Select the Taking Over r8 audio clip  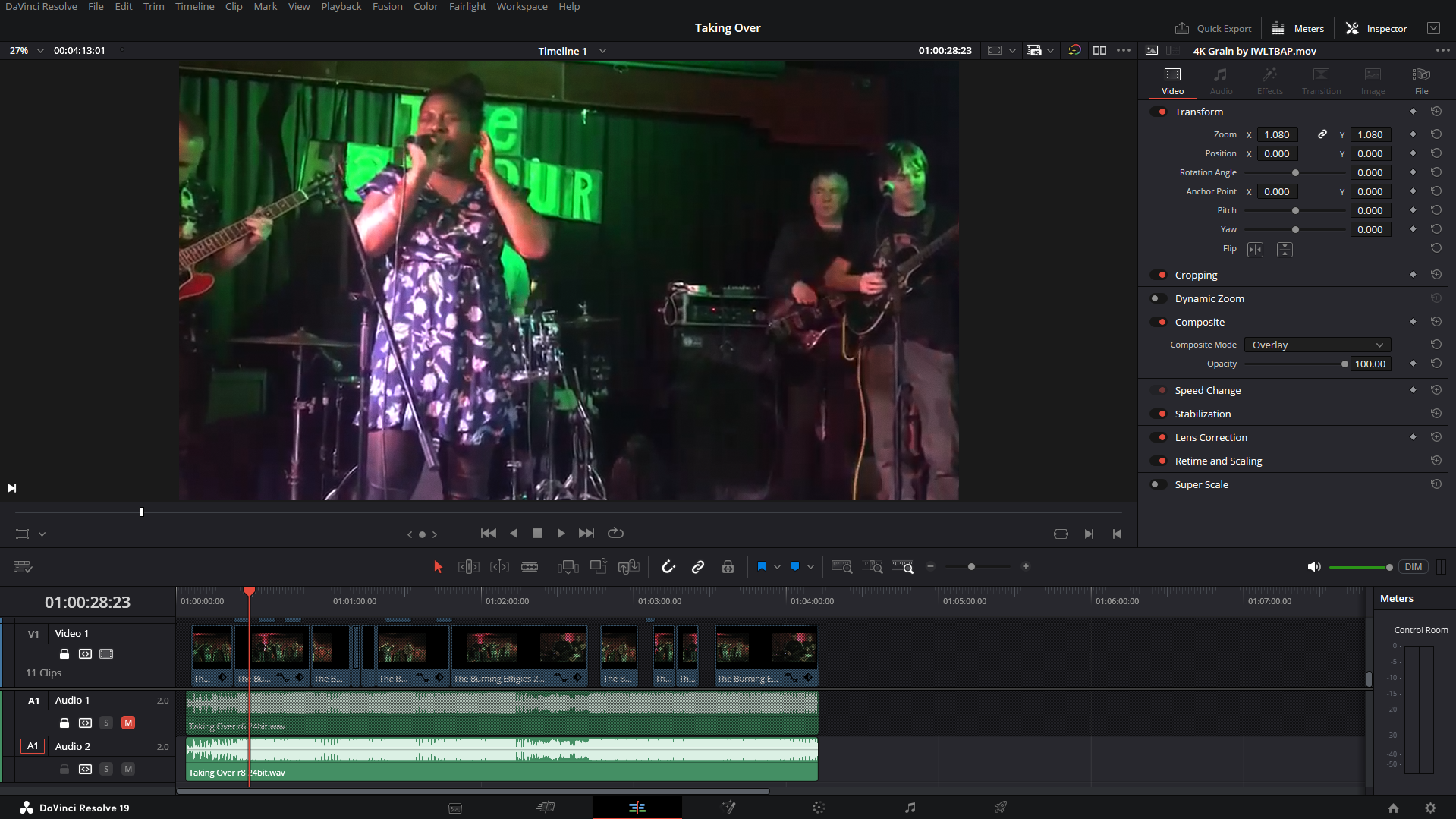[x=501, y=758]
